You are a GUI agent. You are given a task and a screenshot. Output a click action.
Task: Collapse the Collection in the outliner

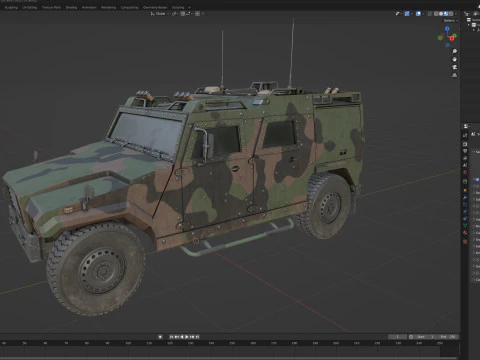pos(469,25)
